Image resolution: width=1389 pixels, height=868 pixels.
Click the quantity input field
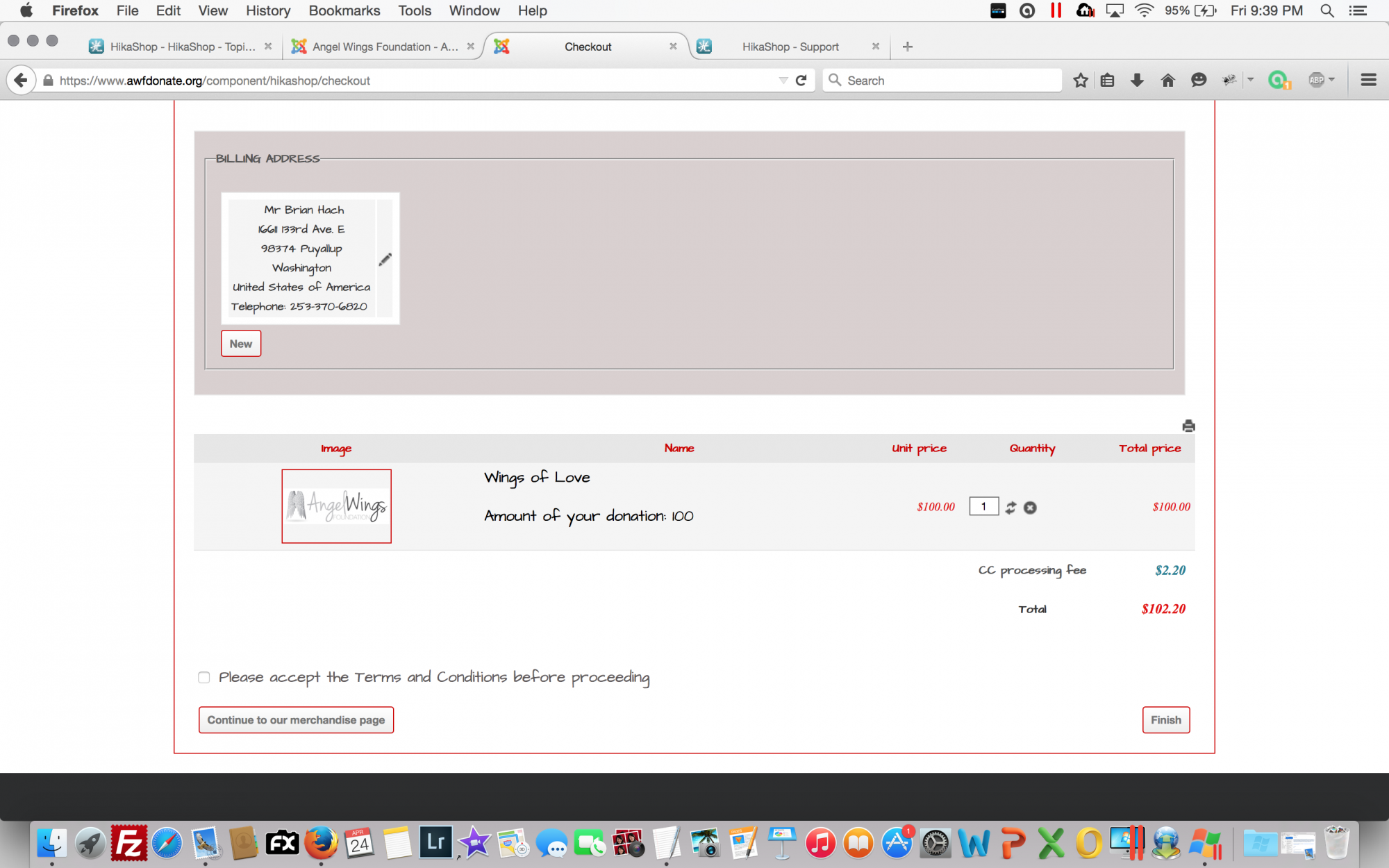coord(983,507)
